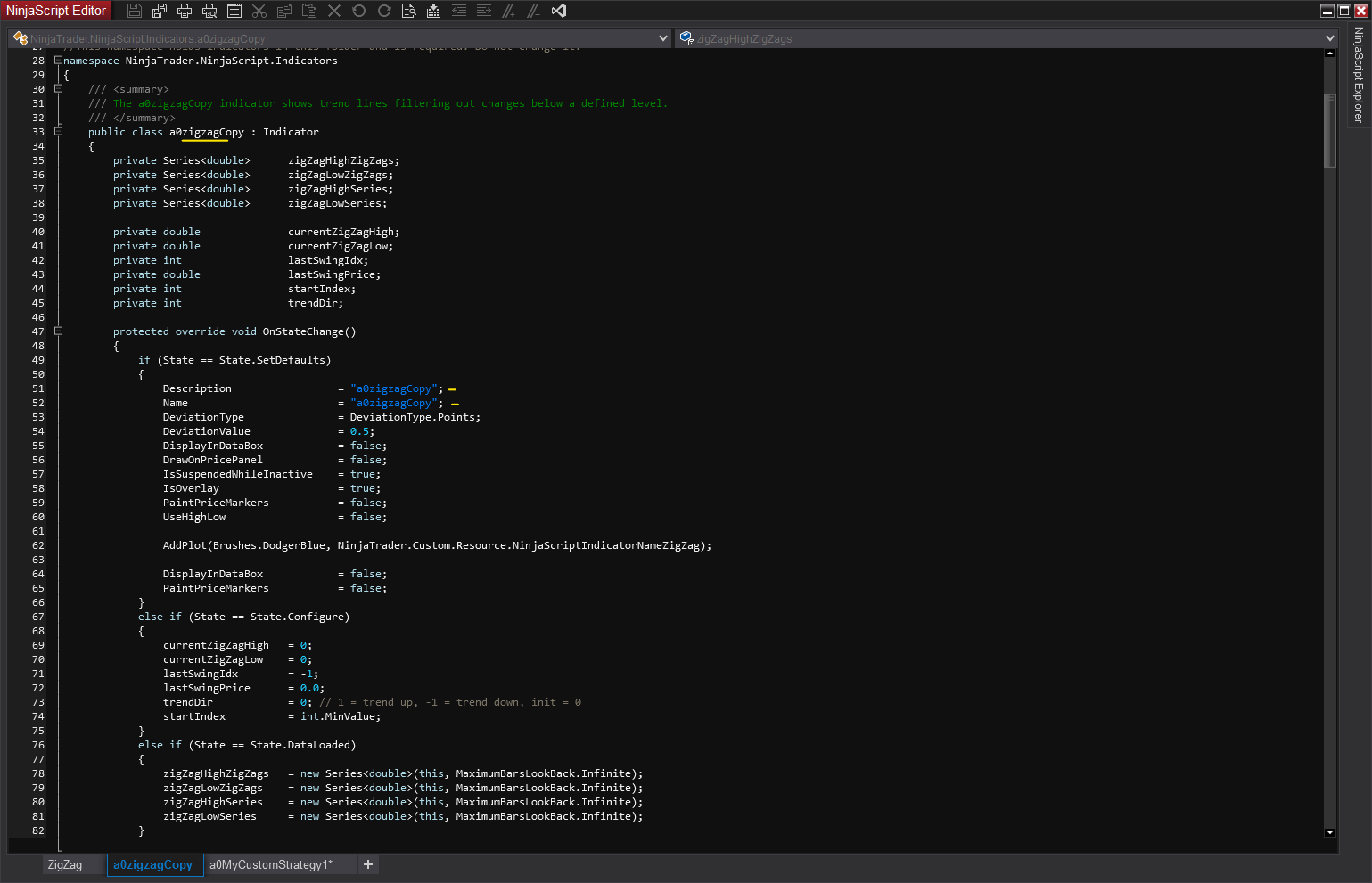Image resolution: width=1372 pixels, height=883 pixels.
Task: Collapse the a0zigzagCopy class at line 33
Action: 59,132
